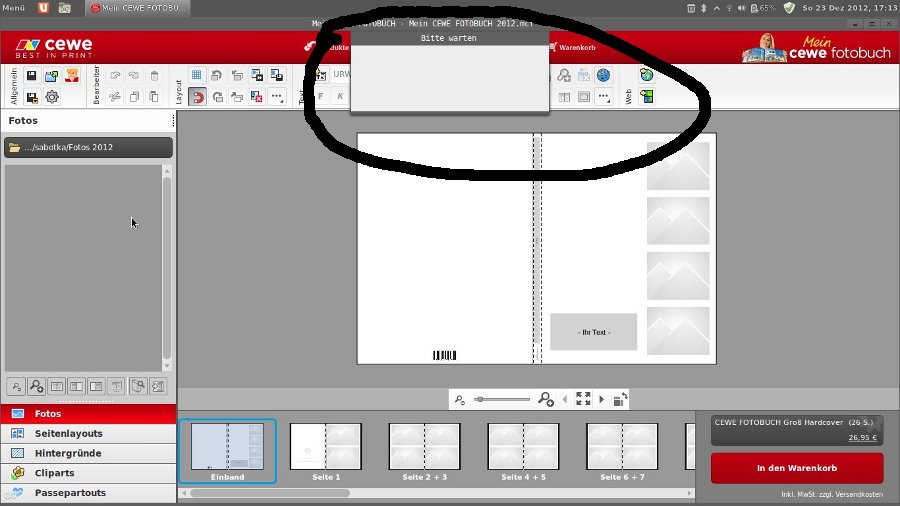
Task: Open settings via the gear icon
Action: [52, 97]
